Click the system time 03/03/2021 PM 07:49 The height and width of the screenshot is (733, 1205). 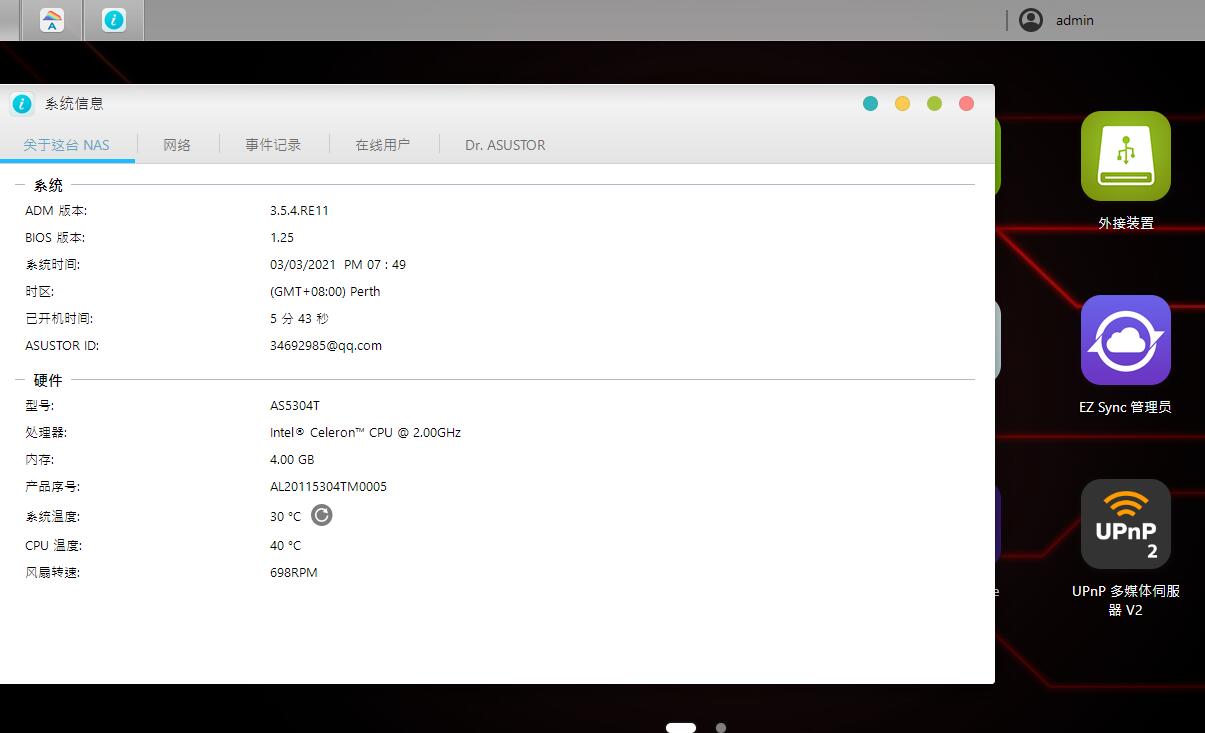(x=338, y=265)
